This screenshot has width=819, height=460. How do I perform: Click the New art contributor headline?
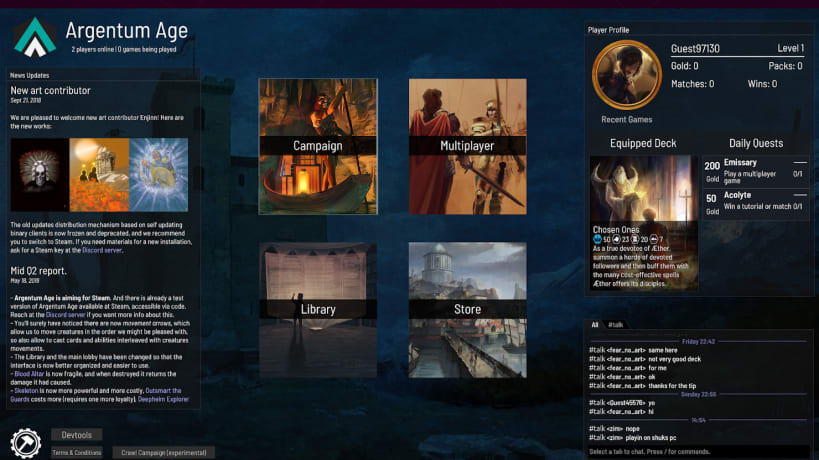click(50, 90)
